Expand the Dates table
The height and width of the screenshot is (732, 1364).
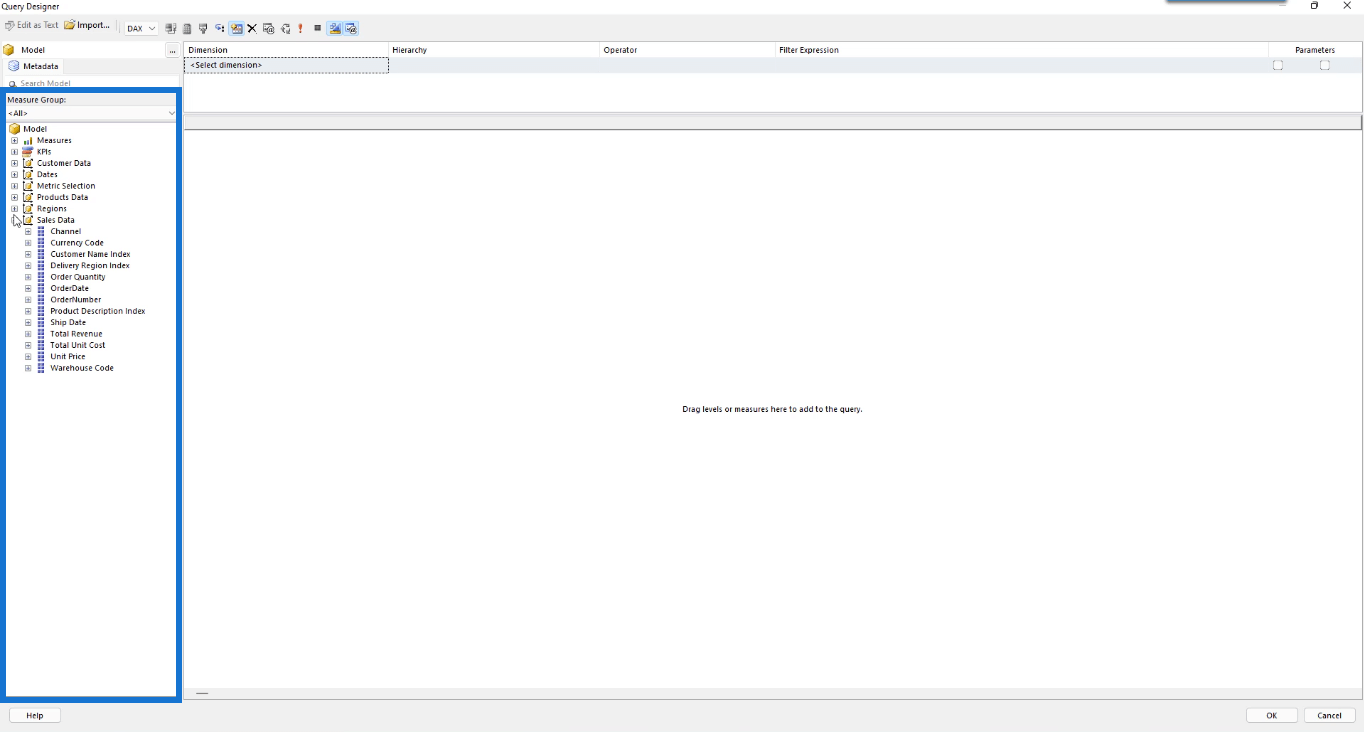point(14,174)
